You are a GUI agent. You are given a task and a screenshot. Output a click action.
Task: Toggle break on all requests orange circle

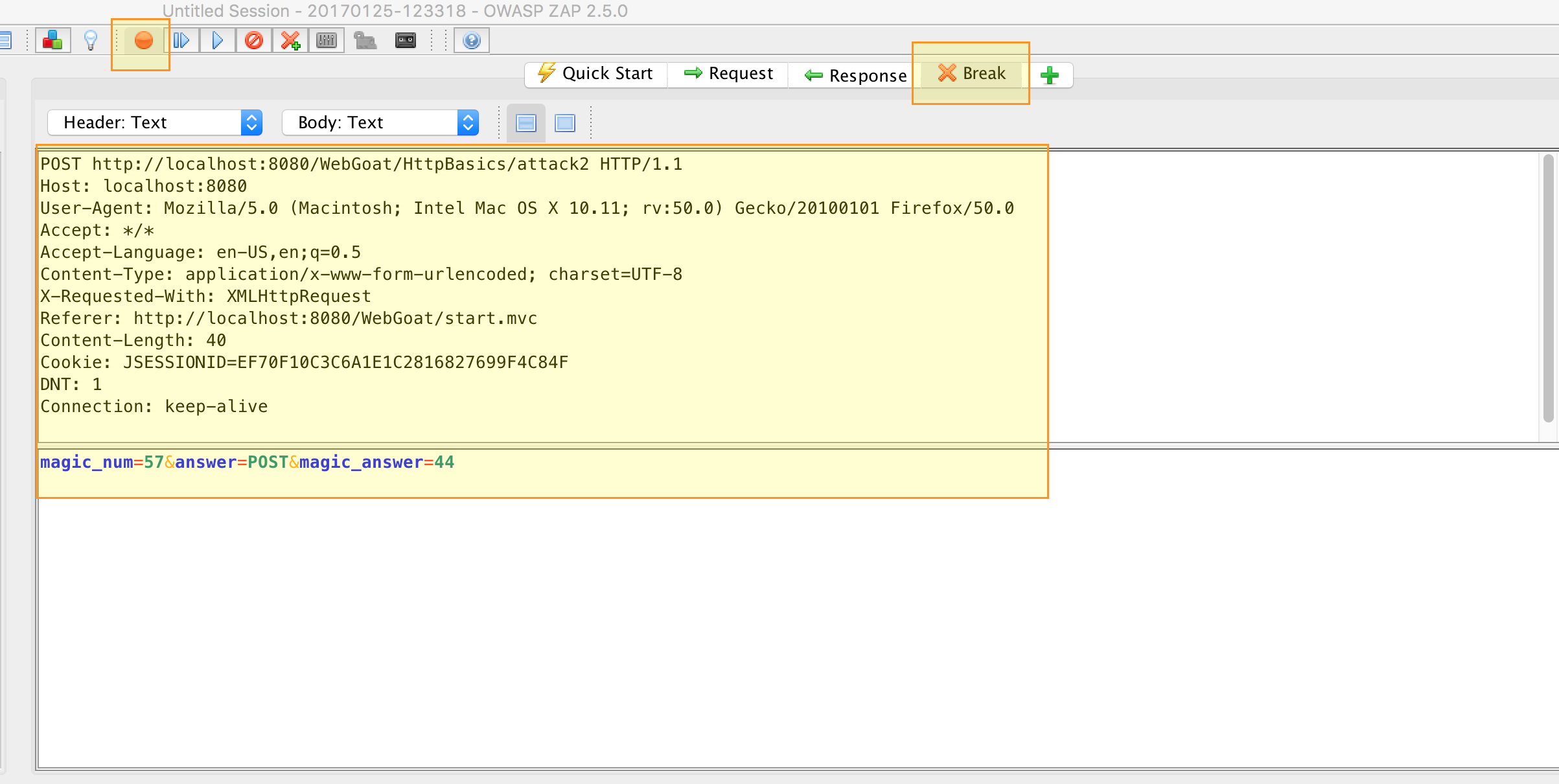point(143,40)
